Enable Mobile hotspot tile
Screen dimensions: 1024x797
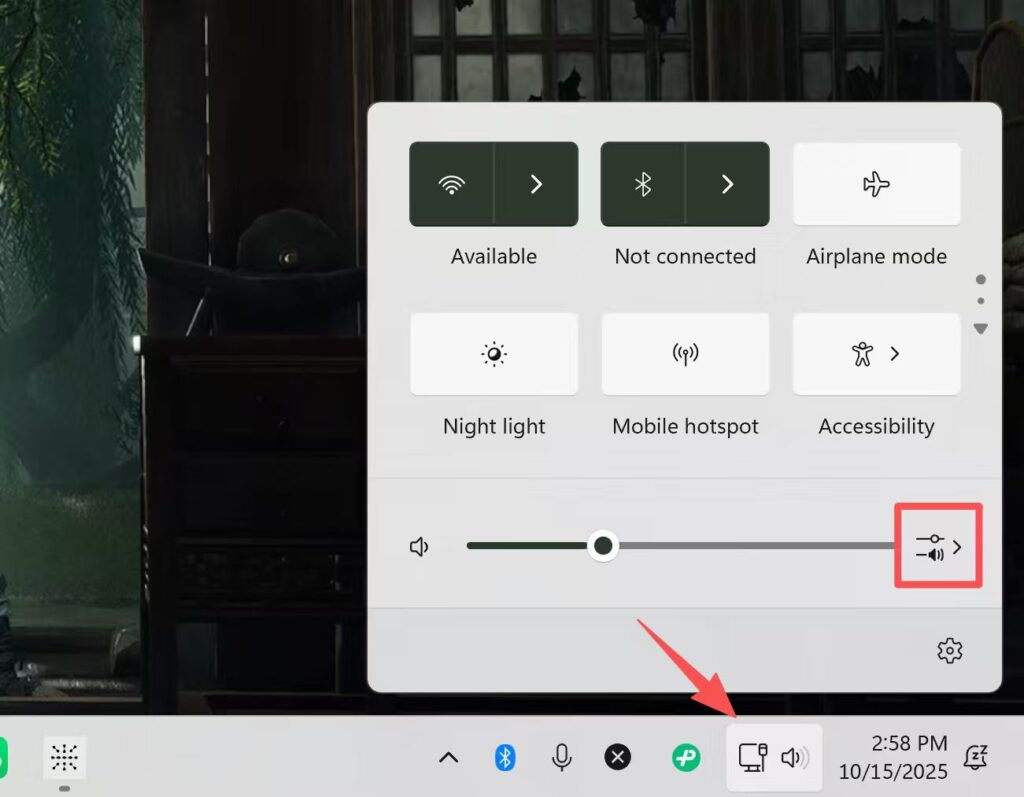[685, 354]
